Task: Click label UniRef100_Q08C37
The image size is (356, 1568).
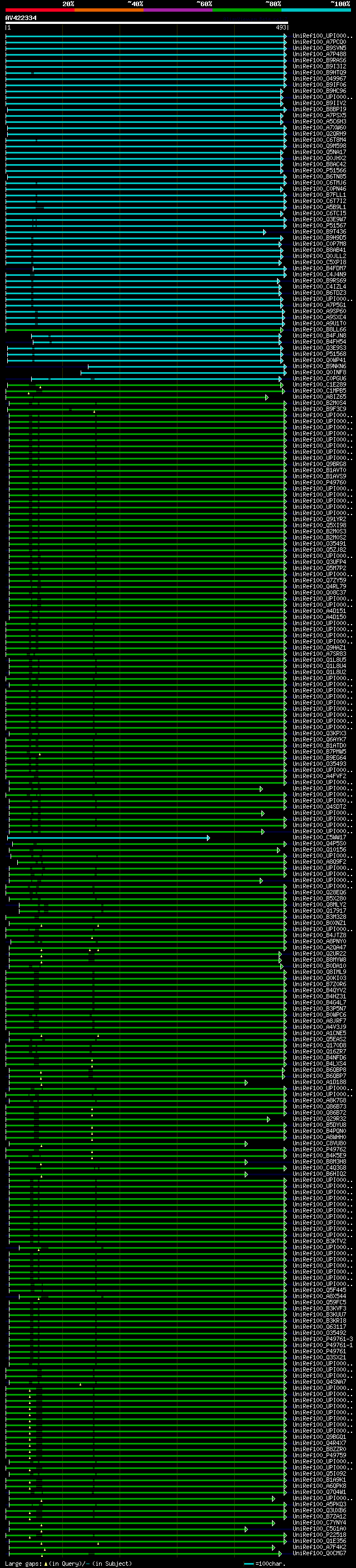Action: click(319, 592)
